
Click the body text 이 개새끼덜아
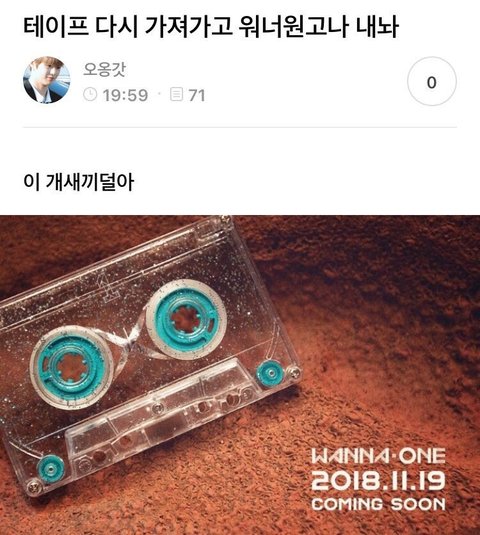coord(78,182)
